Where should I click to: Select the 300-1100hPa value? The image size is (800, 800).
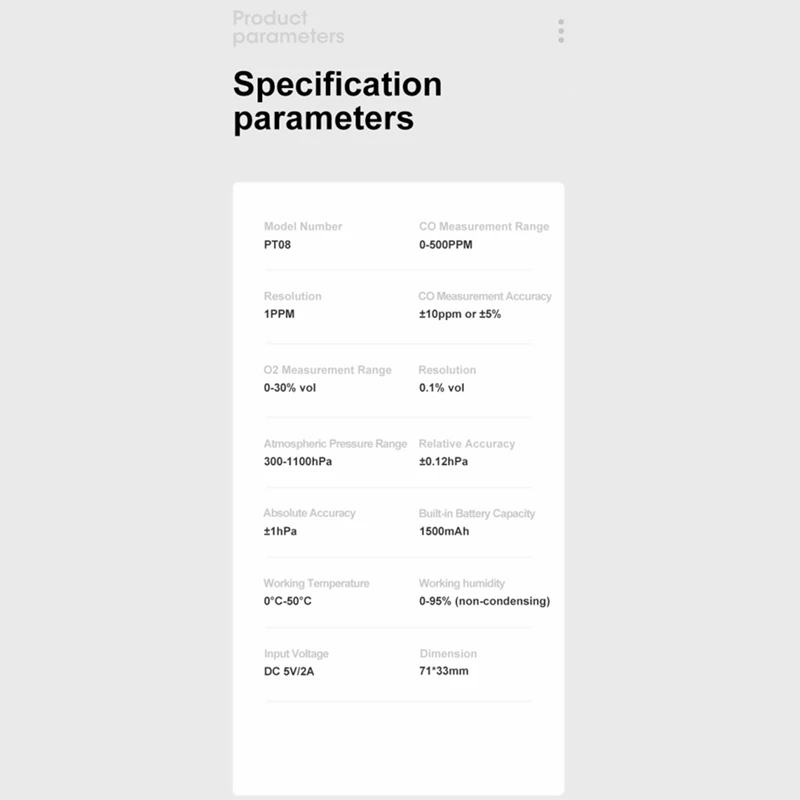coord(298,462)
